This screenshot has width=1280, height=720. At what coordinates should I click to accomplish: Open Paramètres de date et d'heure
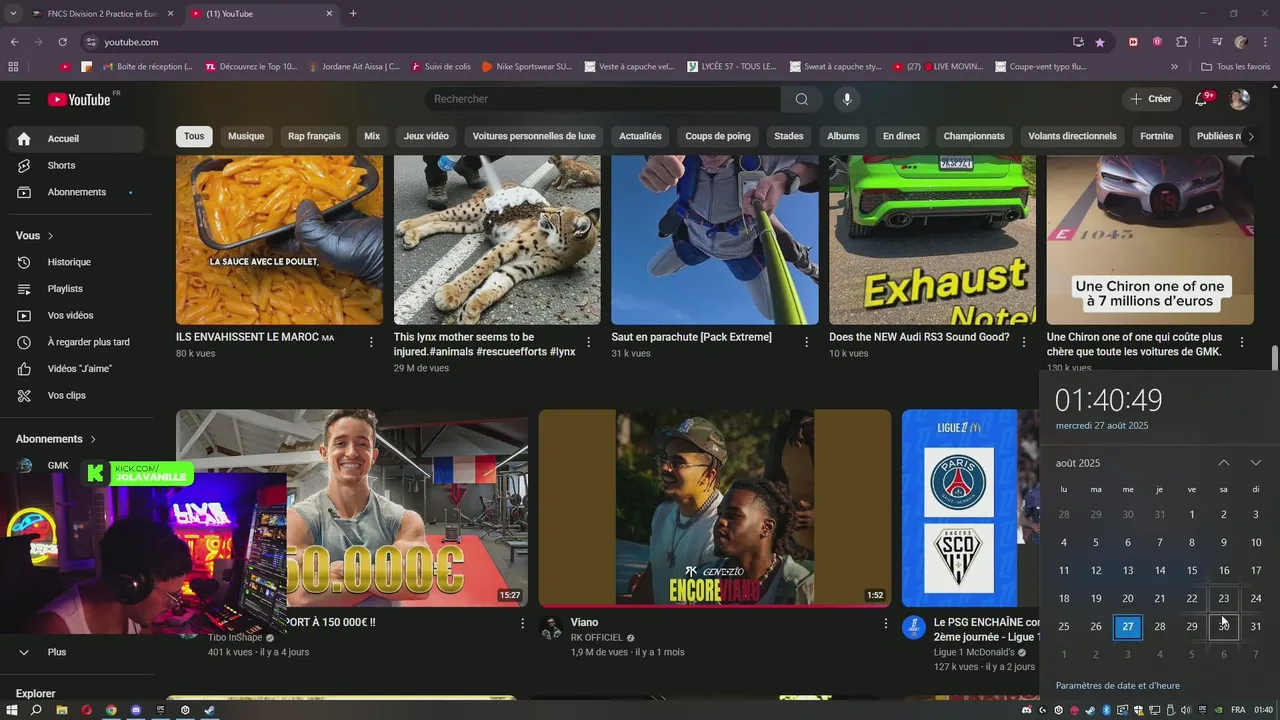pos(1118,686)
